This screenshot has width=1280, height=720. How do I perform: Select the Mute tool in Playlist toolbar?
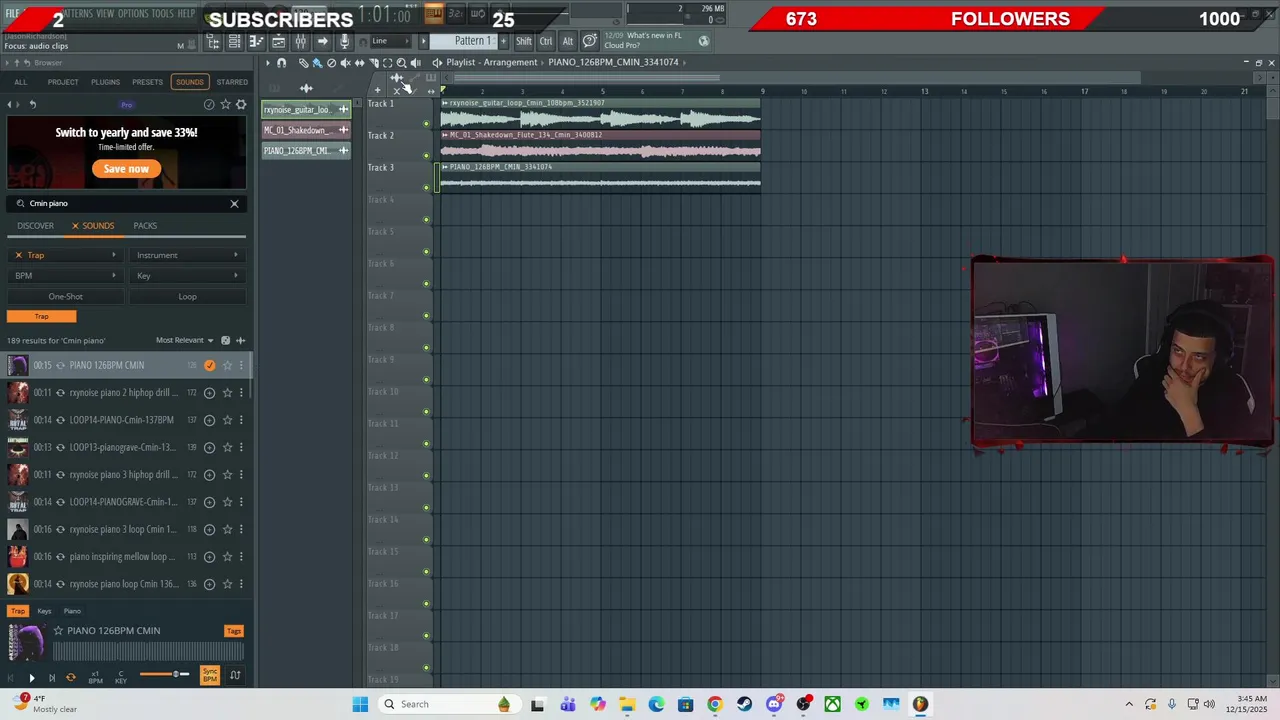tap(345, 62)
